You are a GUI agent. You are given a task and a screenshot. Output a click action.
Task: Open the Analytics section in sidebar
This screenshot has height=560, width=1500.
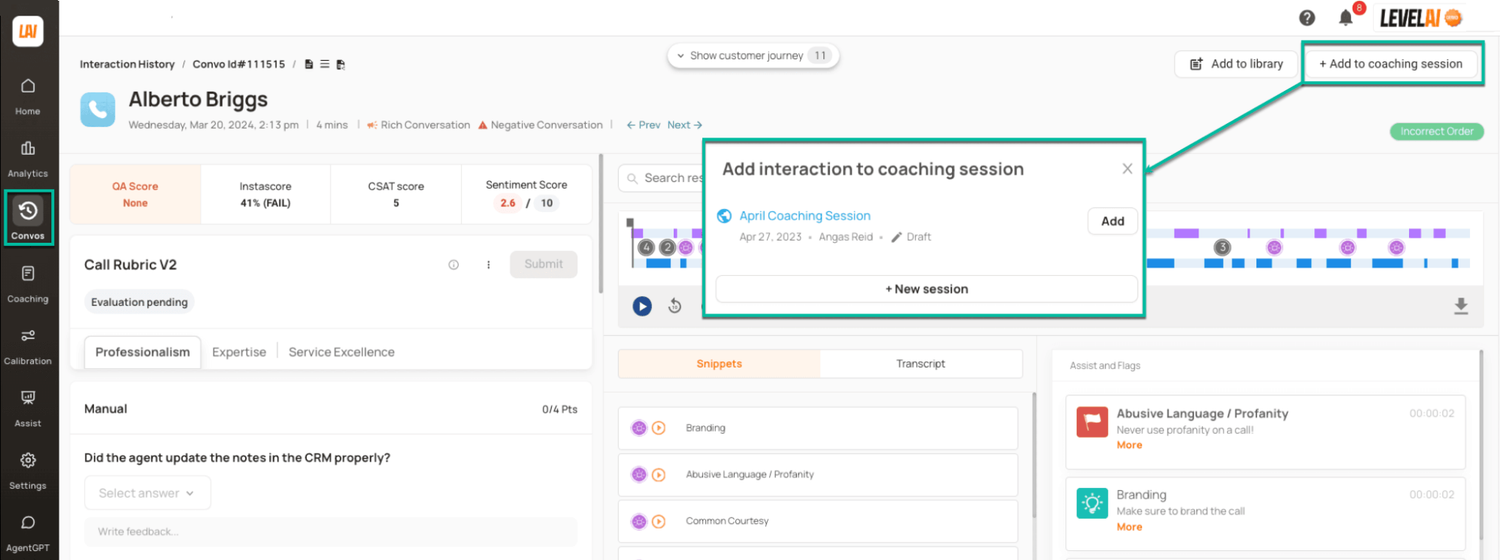[28, 158]
